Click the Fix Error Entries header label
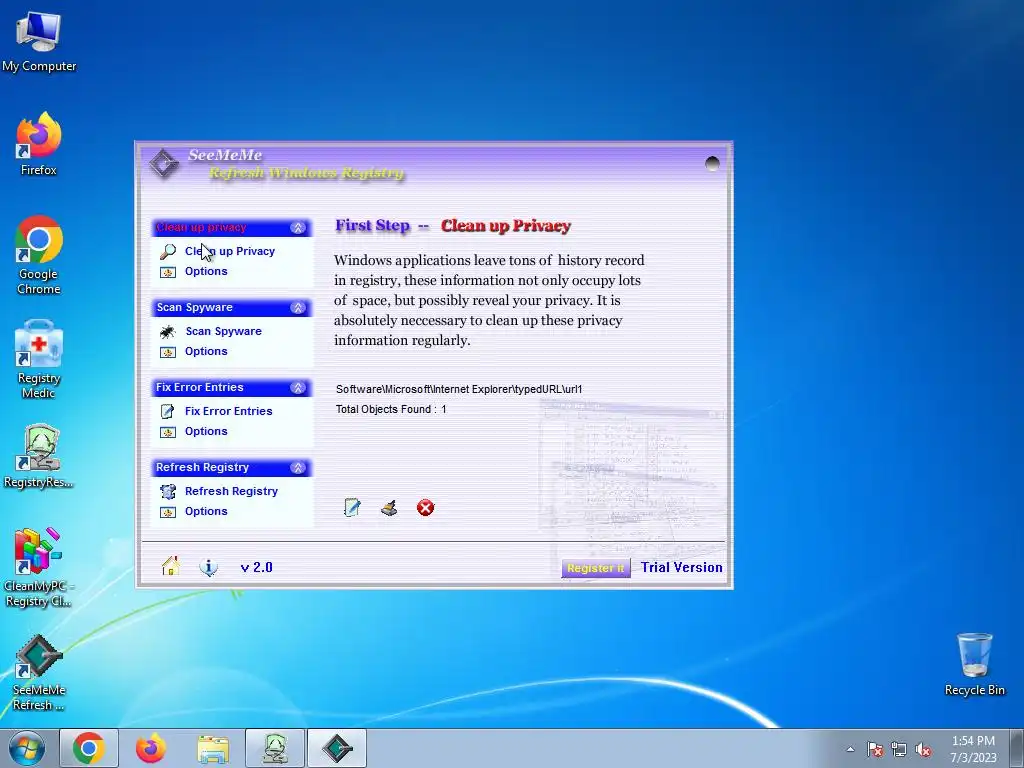 pos(200,387)
